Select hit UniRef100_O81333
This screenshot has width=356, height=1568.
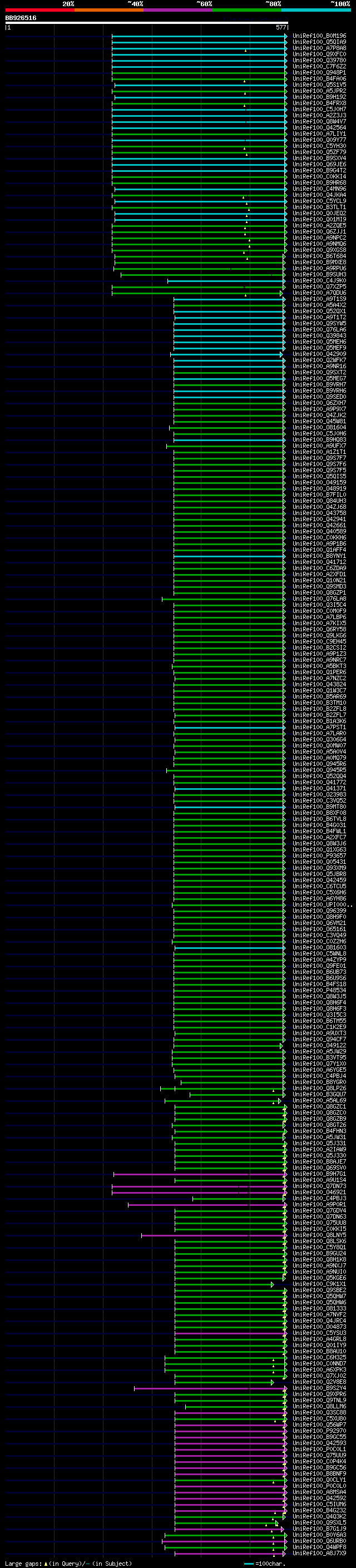tap(319, 1308)
